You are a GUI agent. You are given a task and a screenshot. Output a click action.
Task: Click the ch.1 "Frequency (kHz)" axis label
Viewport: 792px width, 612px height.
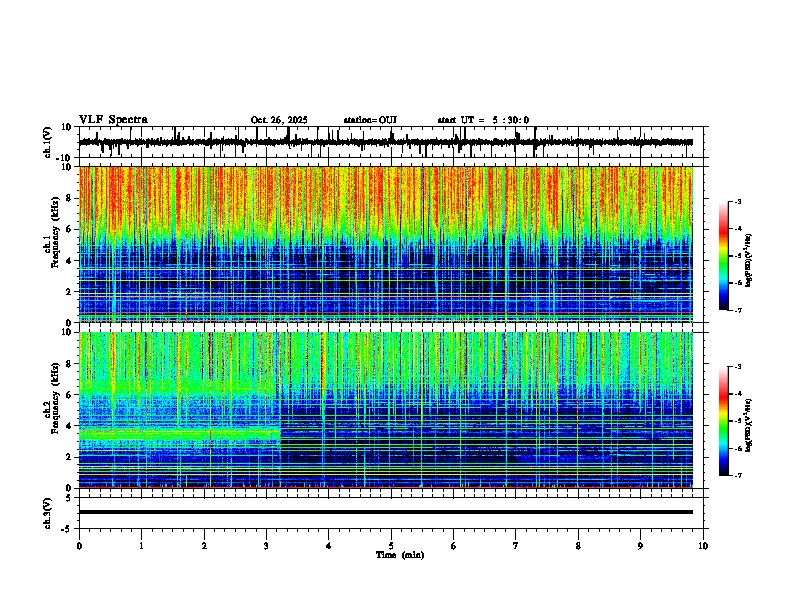pos(55,232)
